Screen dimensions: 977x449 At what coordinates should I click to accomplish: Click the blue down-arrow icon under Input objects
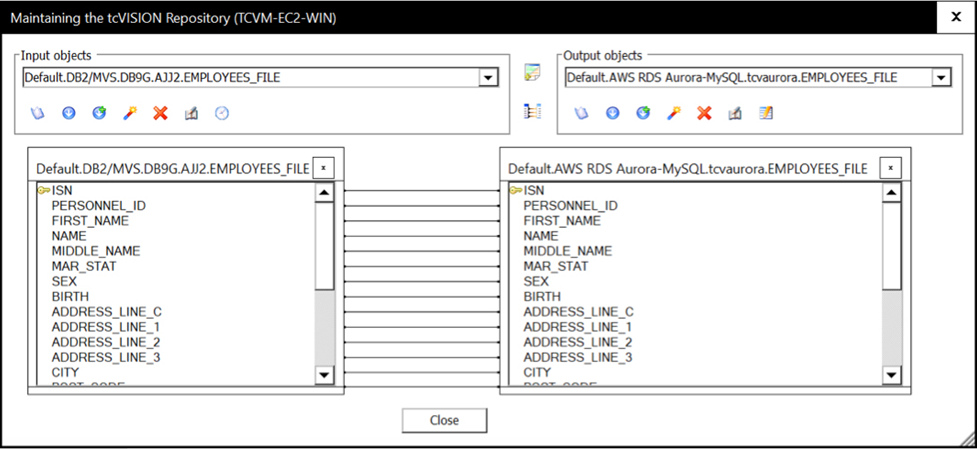pos(69,113)
